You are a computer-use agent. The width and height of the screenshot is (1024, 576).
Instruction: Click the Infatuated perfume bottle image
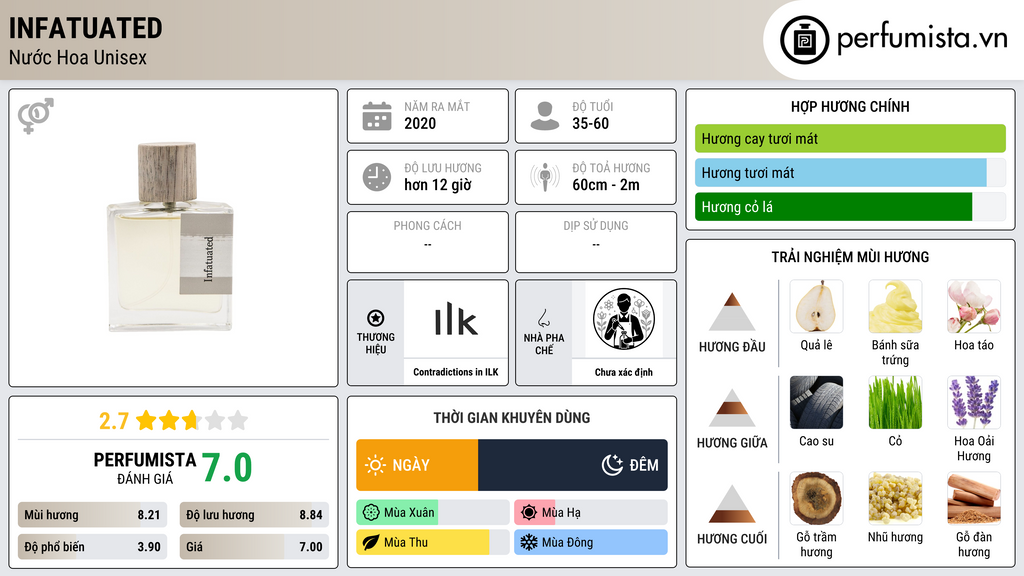[x=170, y=236]
